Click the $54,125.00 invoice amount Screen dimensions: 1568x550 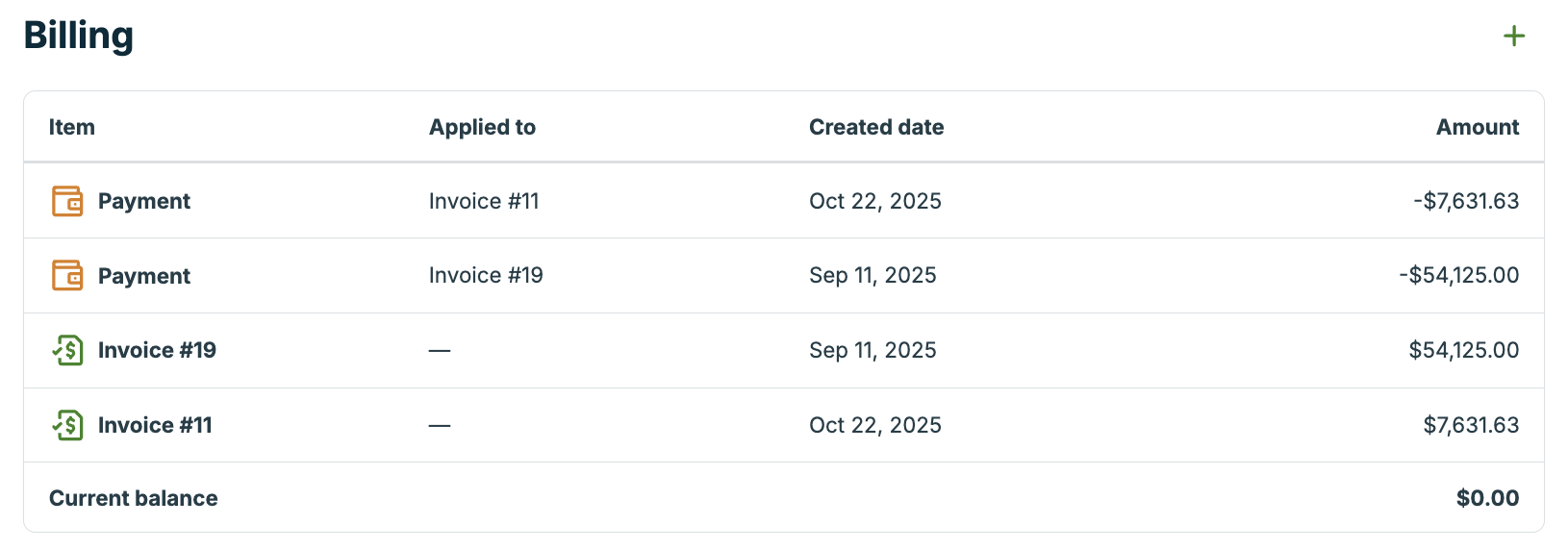pos(1463,350)
